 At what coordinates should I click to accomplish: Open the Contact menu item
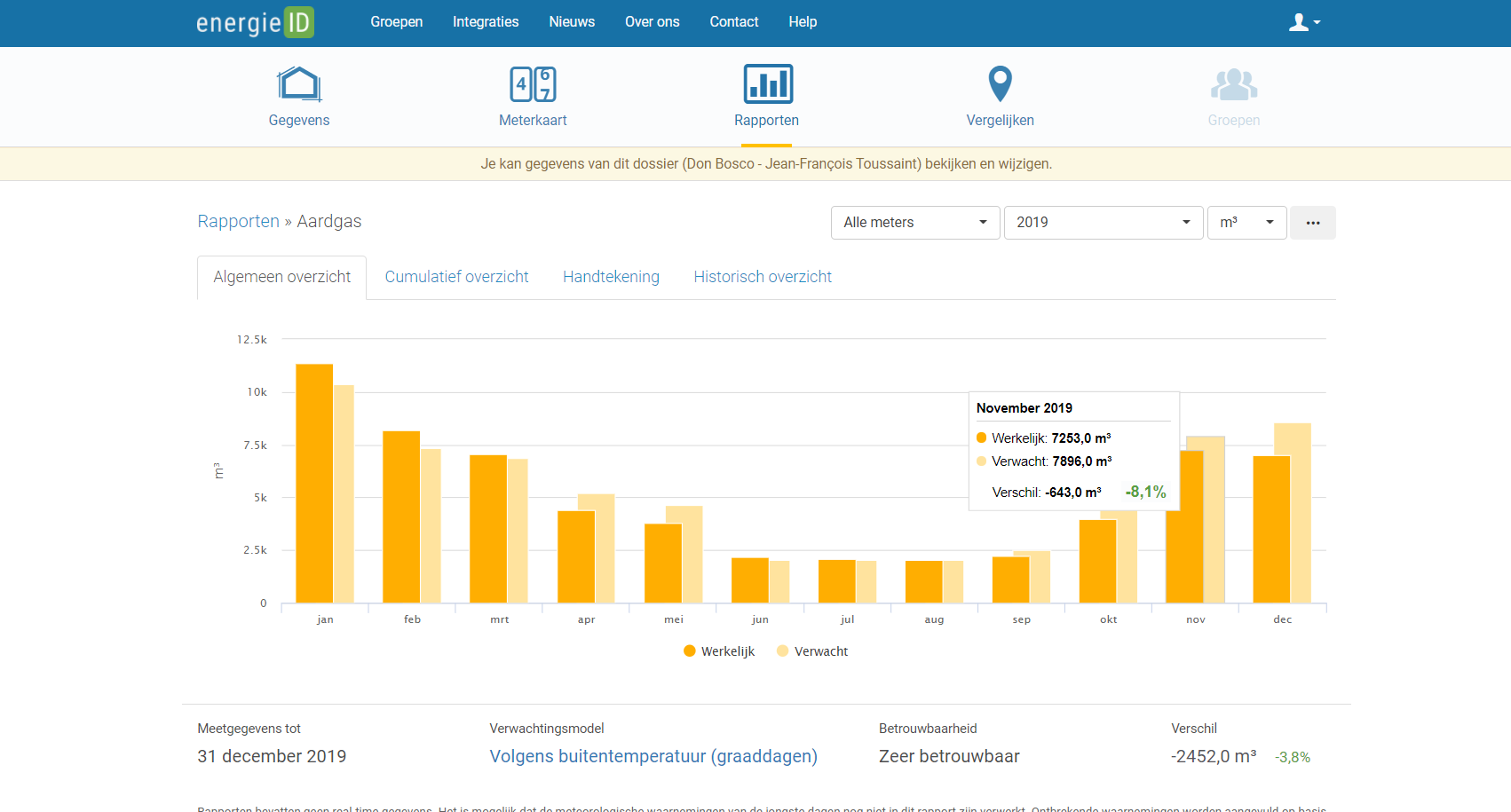(x=734, y=22)
